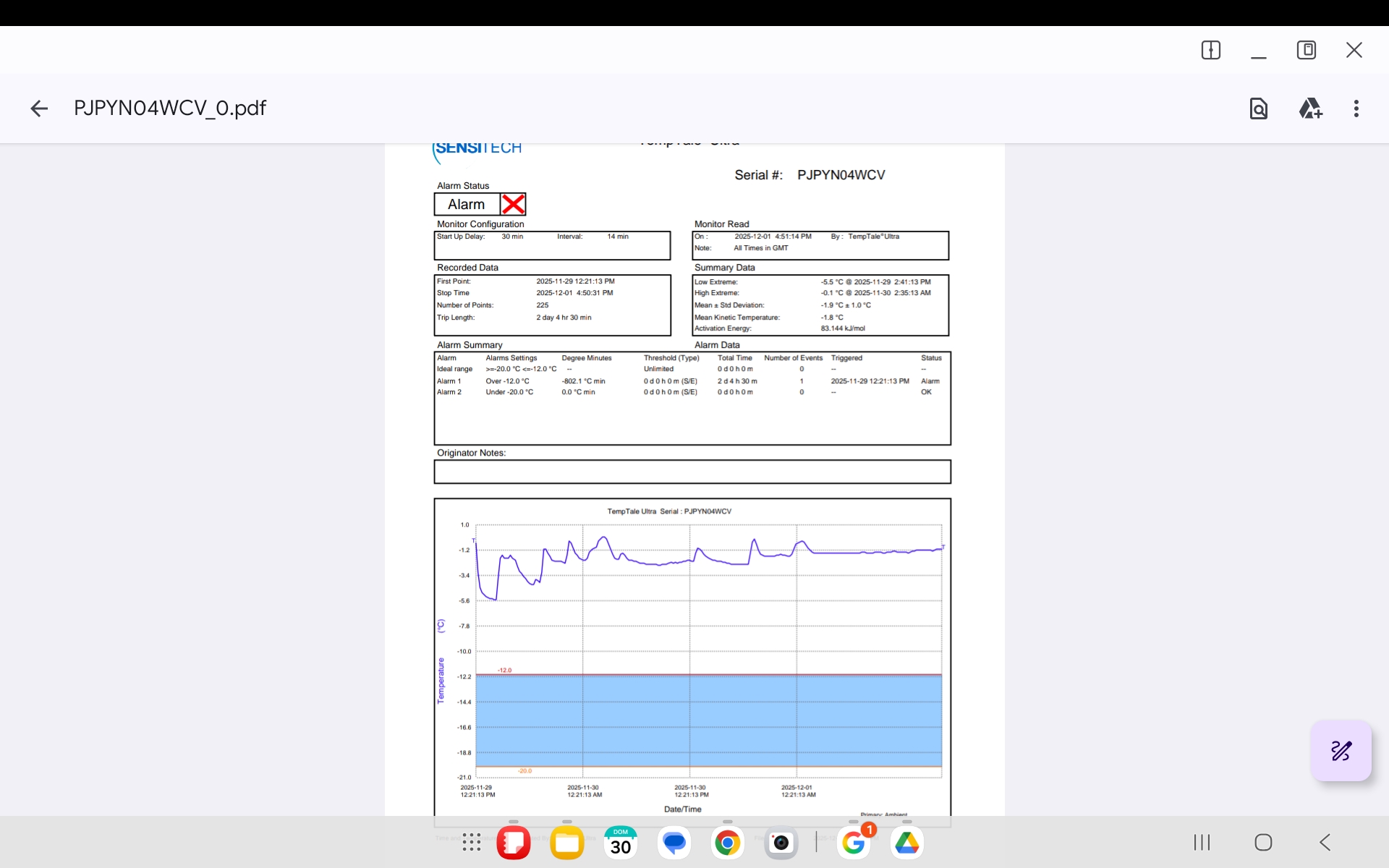Tap the recent apps navigation button
1389x868 pixels.
[1202, 843]
